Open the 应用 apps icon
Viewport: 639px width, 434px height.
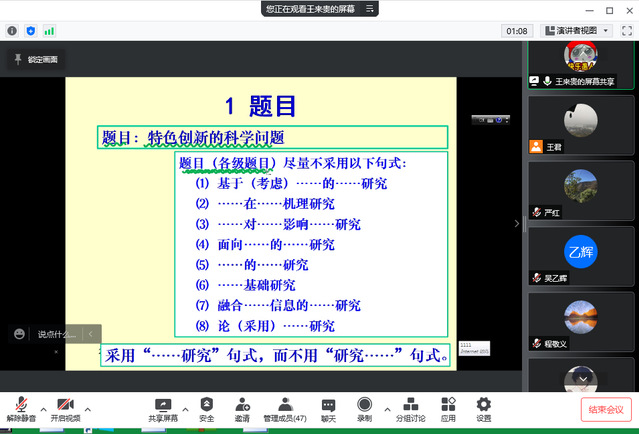coord(447,408)
